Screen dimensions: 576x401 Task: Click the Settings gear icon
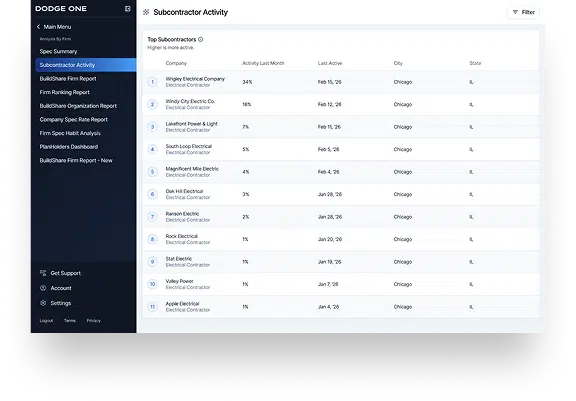pyautogui.click(x=43, y=303)
